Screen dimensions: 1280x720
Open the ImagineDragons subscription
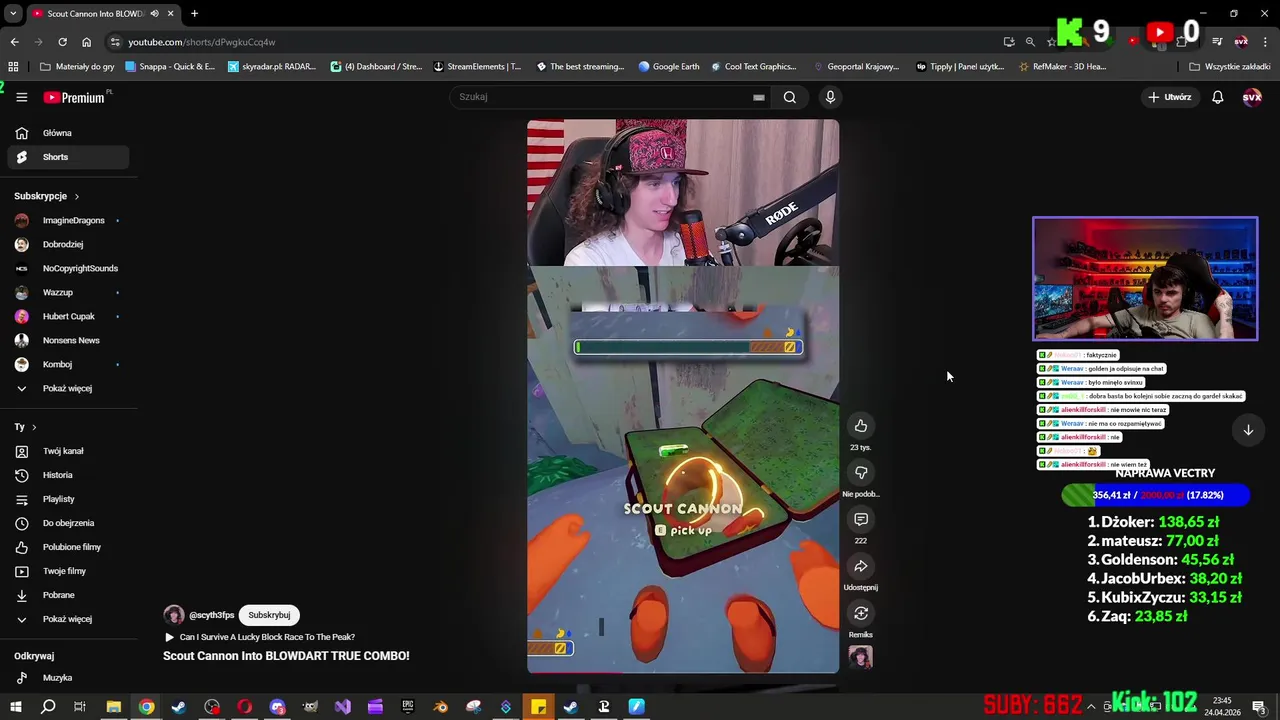pos(68,220)
